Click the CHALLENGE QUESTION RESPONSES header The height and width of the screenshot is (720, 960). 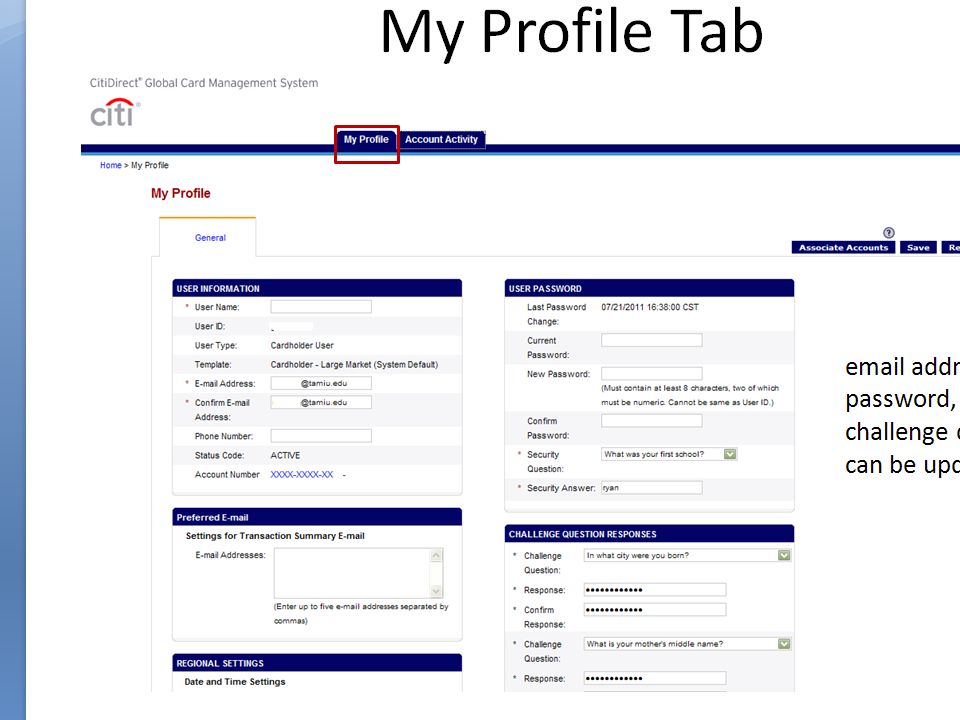pos(649,534)
